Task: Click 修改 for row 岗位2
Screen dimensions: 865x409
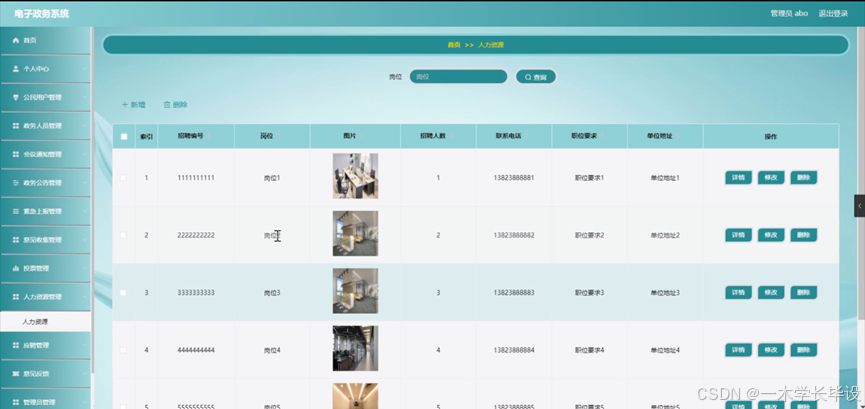Action: click(x=771, y=235)
